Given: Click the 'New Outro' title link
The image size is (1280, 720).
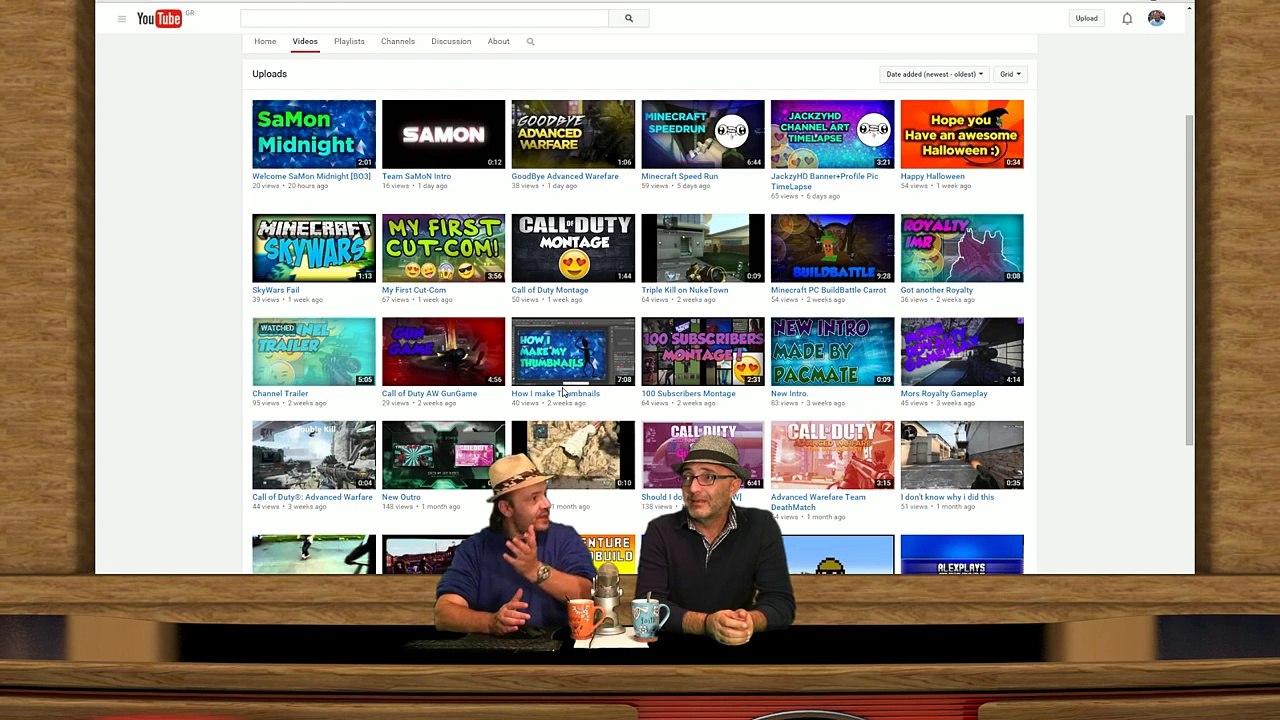Looking at the screenshot, I should (401, 497).
